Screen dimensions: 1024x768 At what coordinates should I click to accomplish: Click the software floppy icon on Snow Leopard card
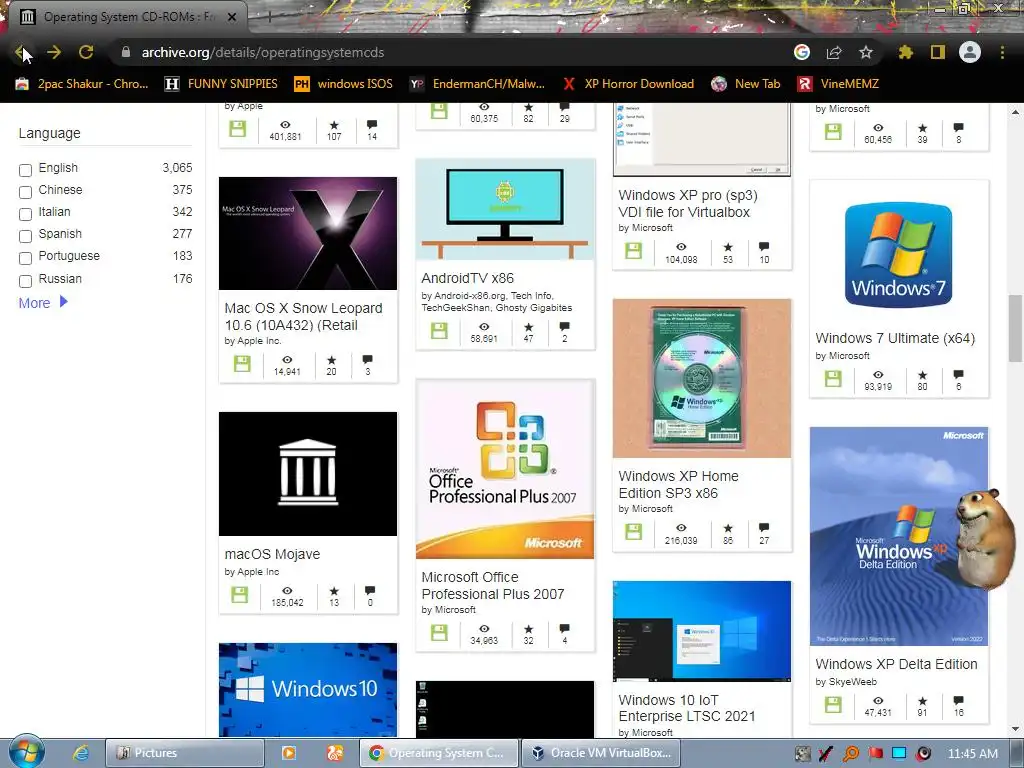(242, 364)
